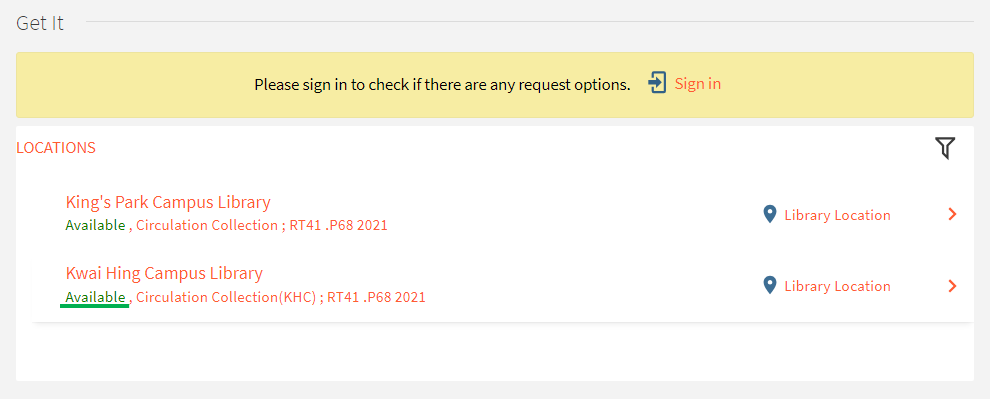
Task: Select Library Location link for Kwai Hing
Action: tap(837, 286)
